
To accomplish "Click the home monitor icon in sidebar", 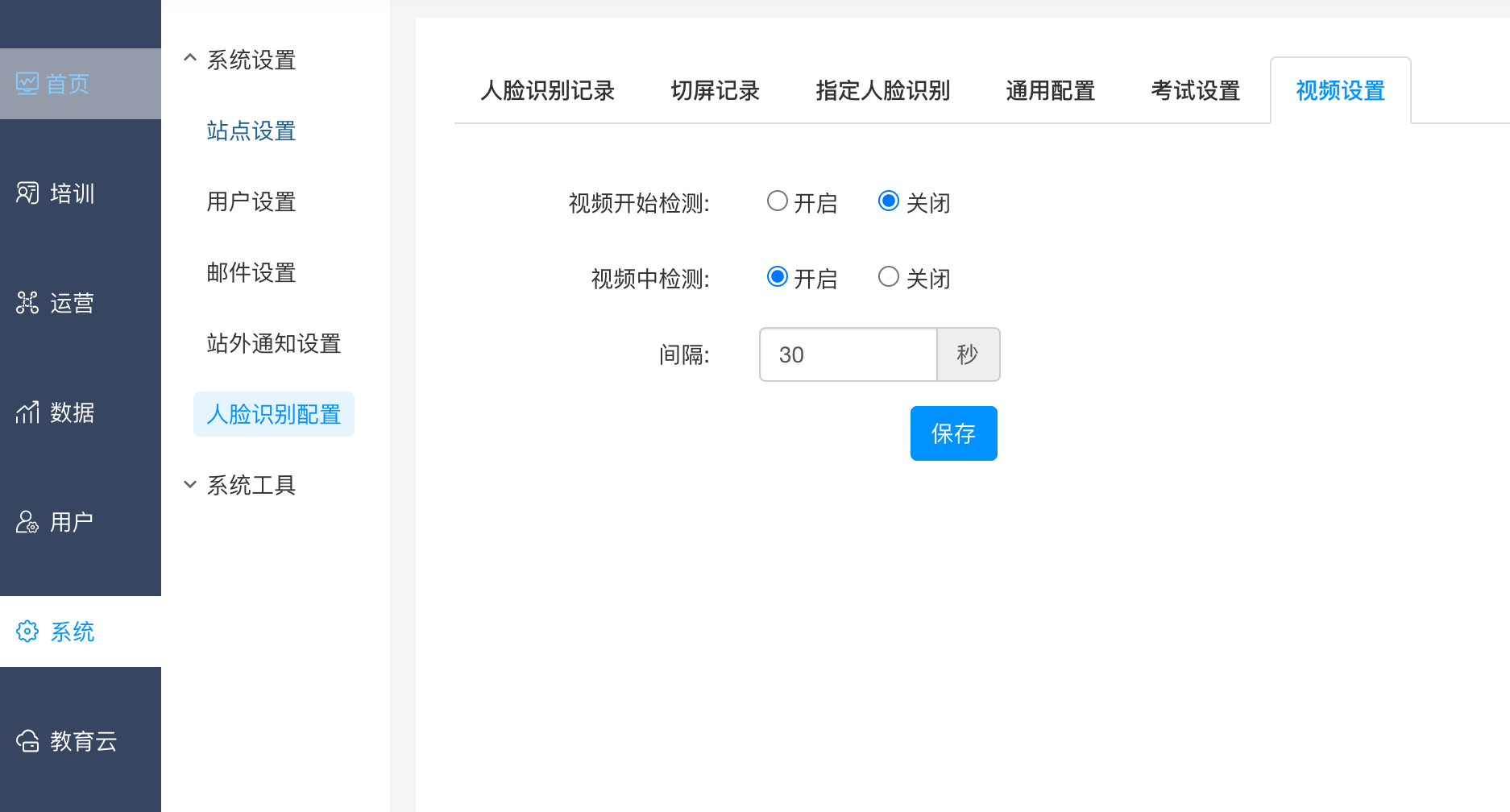I will [x=27, y=84].
